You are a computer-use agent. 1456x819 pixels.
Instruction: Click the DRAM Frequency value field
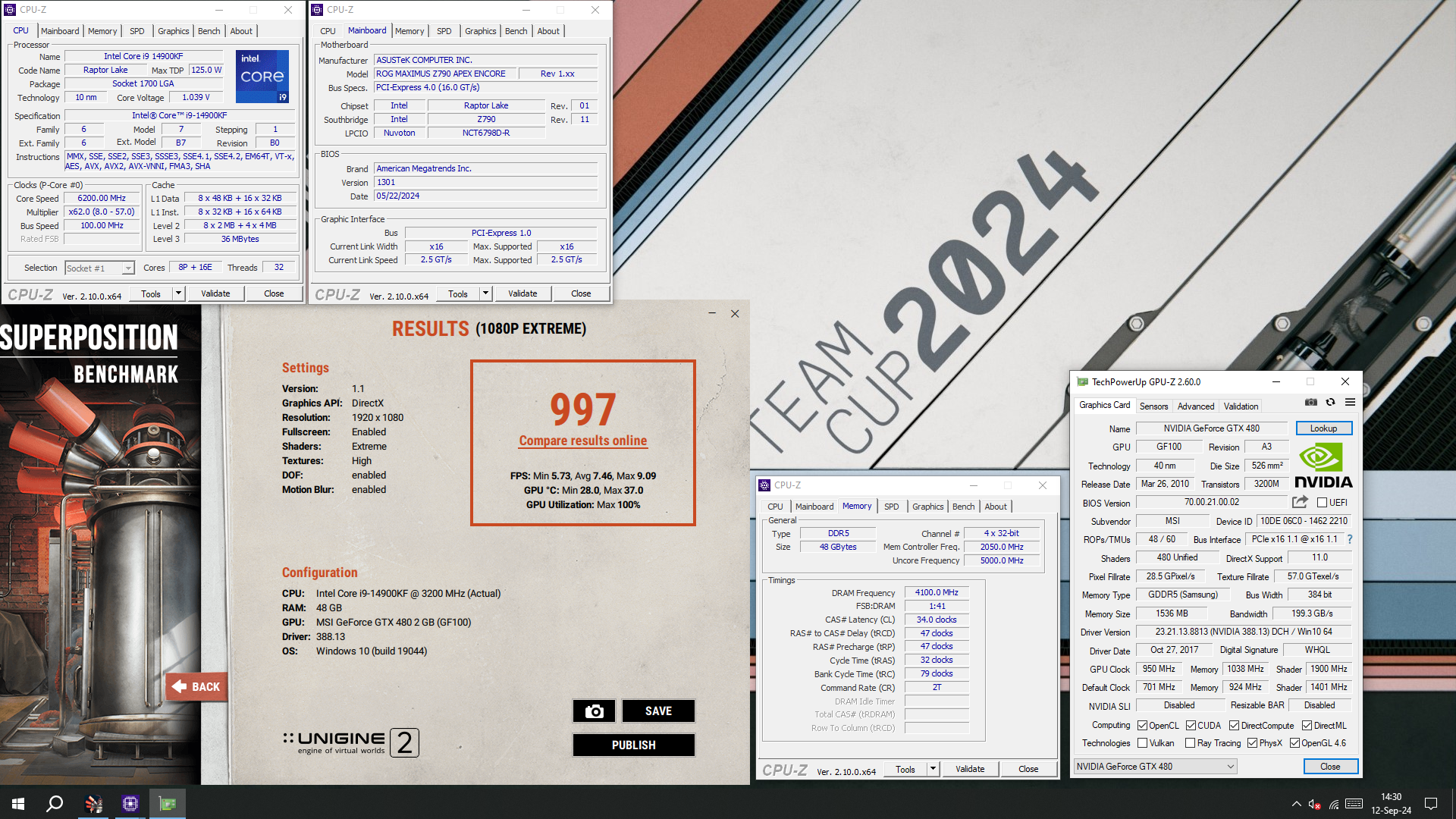[x=937, y=593]
